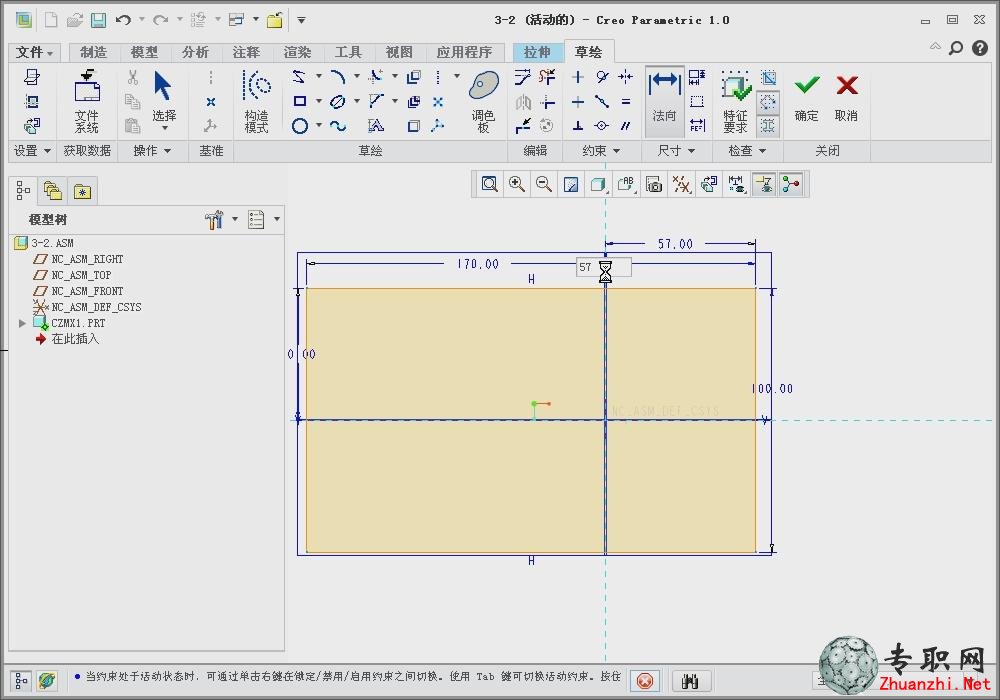Open model tree settings hammer dropdown
Screen dimensions: 1000x700
[x=235, y=219]
